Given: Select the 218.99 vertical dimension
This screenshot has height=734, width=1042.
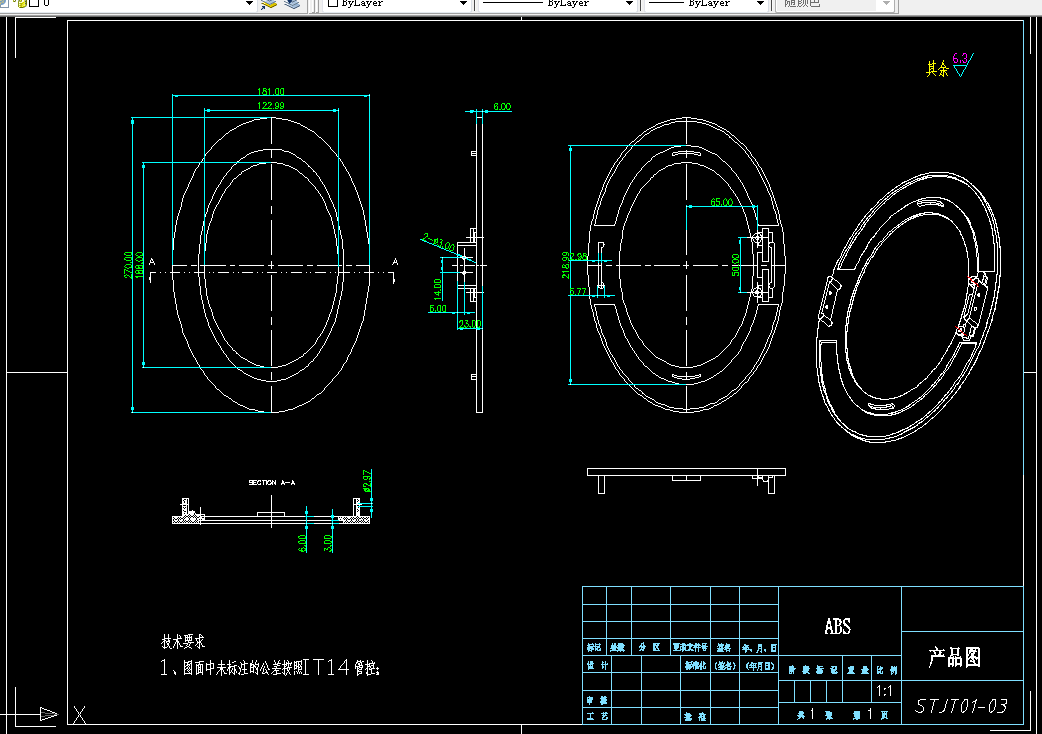Looking at the screenshot, I should click(x=566, y=264).
